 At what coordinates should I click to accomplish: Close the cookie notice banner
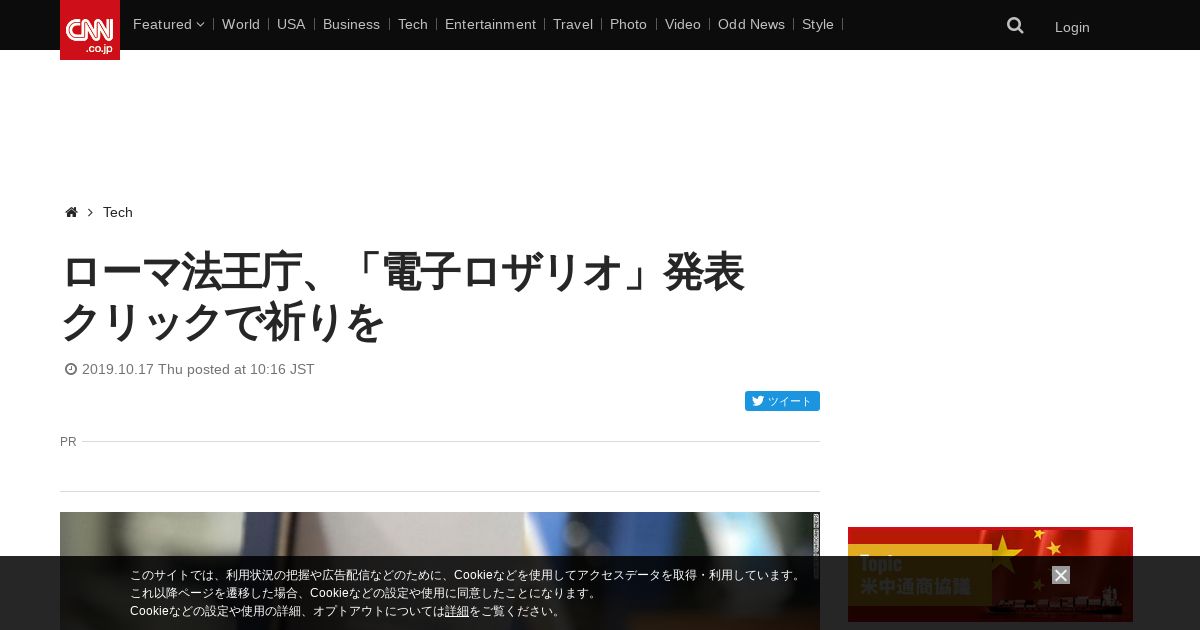[1061, 575]
